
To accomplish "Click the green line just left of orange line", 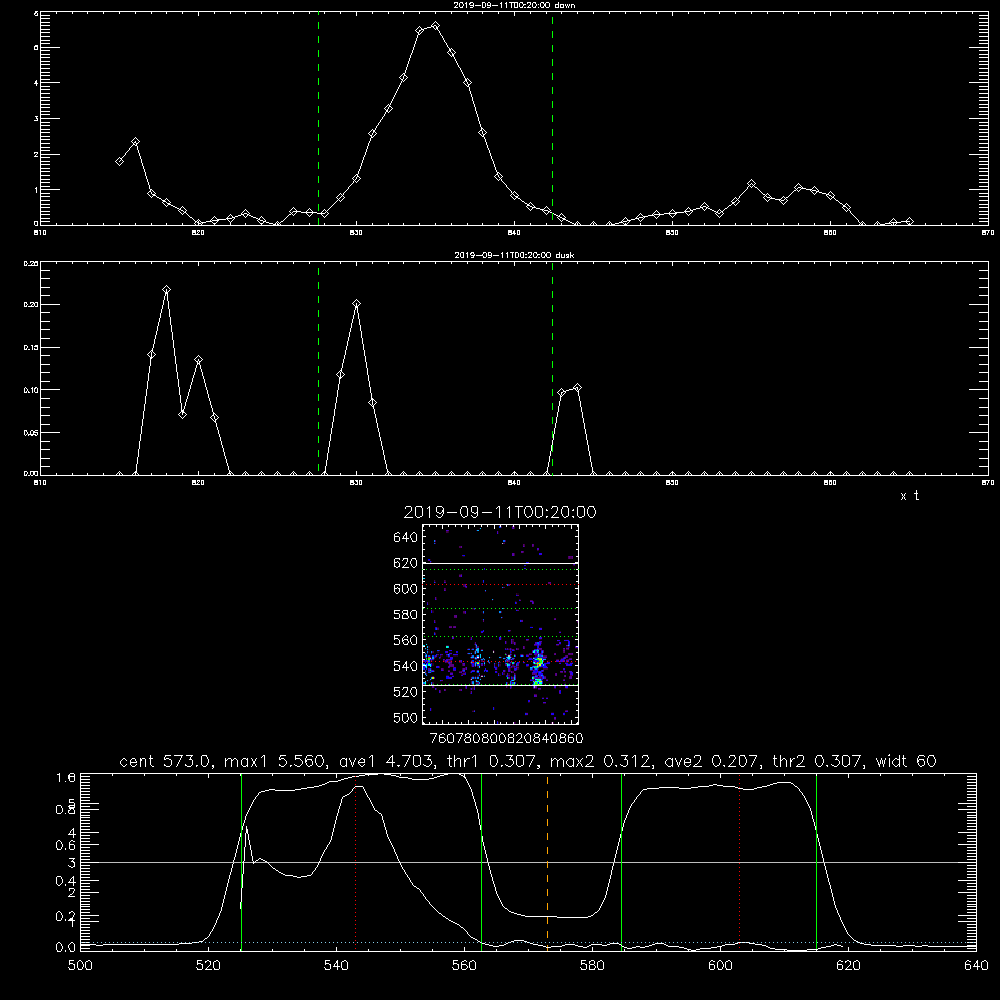I will (482, 862).
